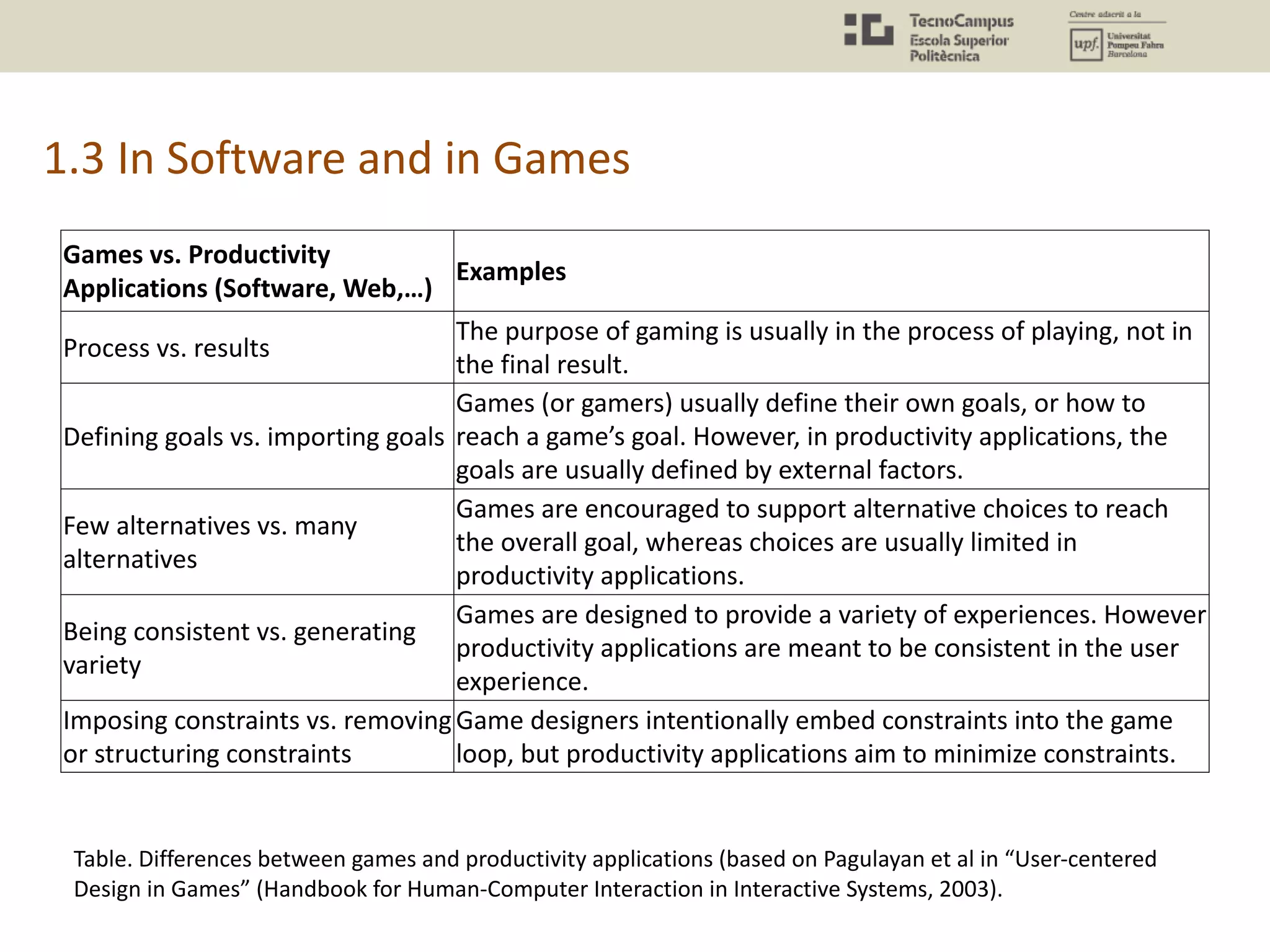Click the '1.3 In Software and in Games' title
Screen dimensions: 1270x952
click(337, 159)
